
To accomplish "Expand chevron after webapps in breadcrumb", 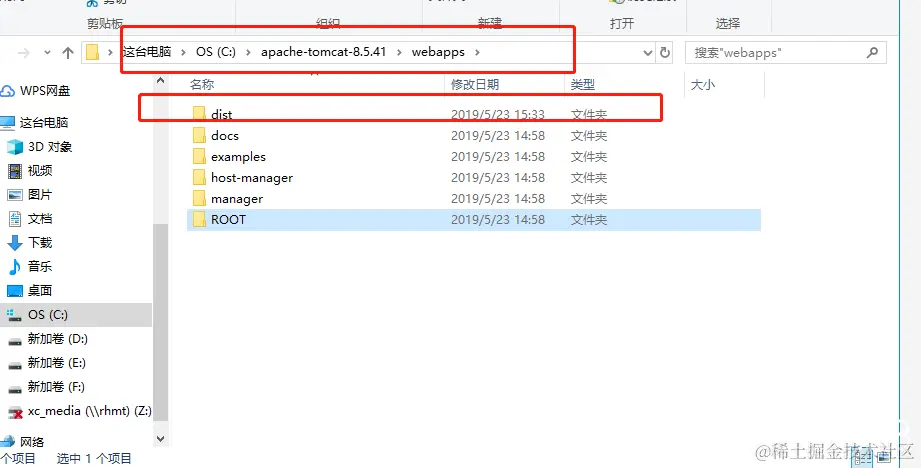I will tap(477, 52).
